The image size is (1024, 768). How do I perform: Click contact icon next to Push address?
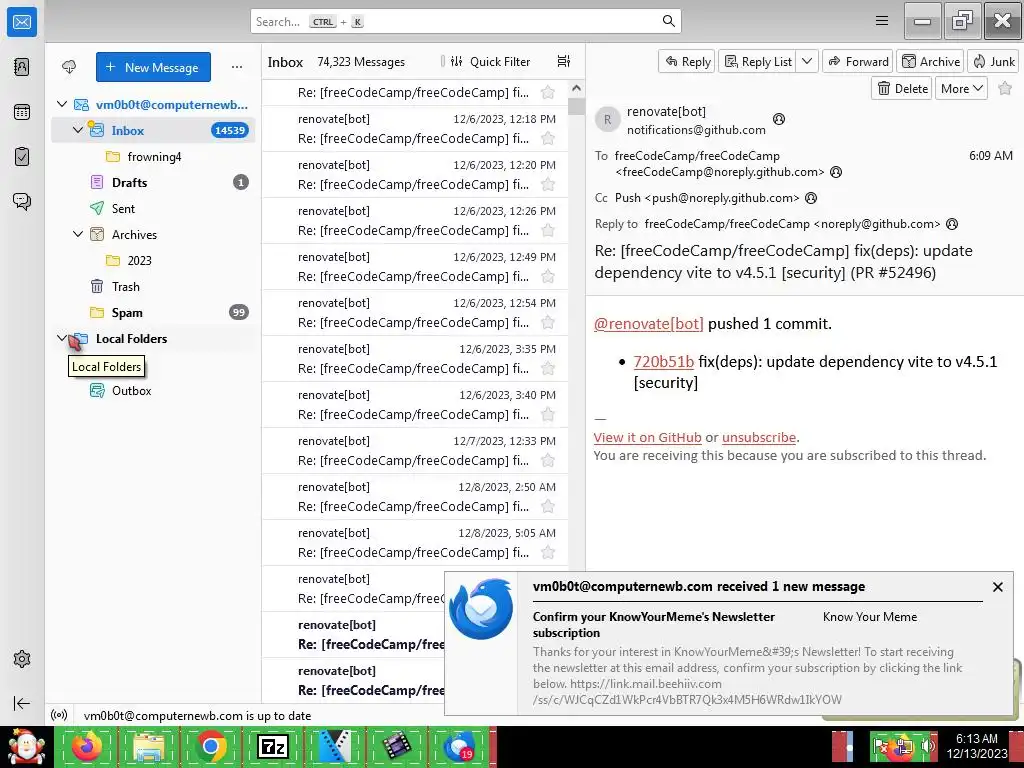point(810,198)
